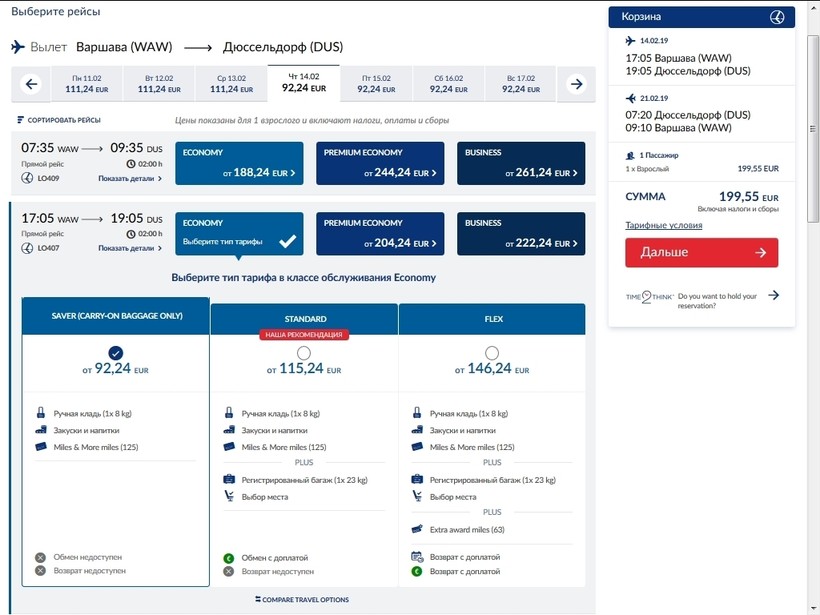Click the Time to Think hold reservation arrow

tap(773, 296)
